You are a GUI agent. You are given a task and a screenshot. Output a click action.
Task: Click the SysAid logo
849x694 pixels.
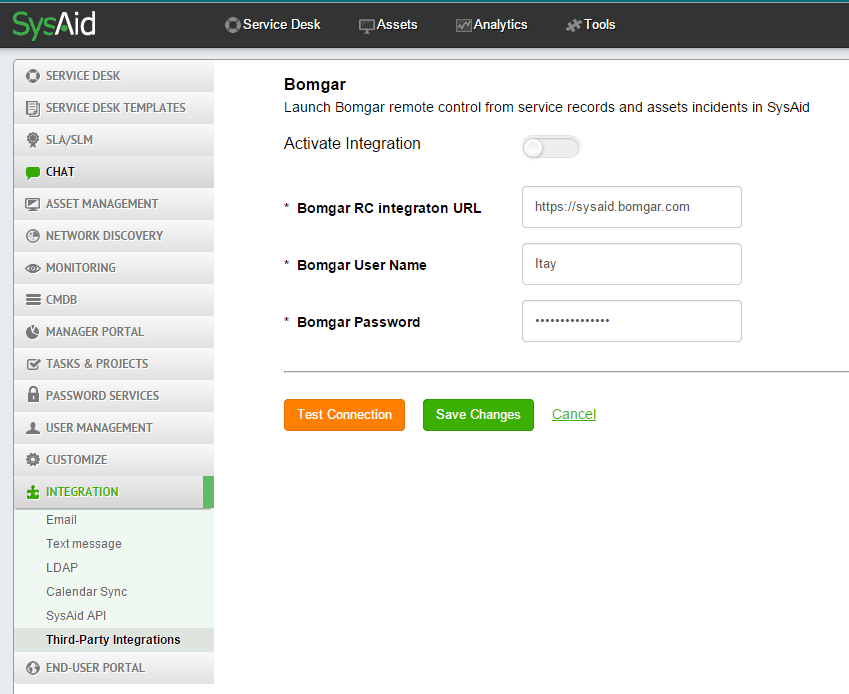click(x=54, y=25)
